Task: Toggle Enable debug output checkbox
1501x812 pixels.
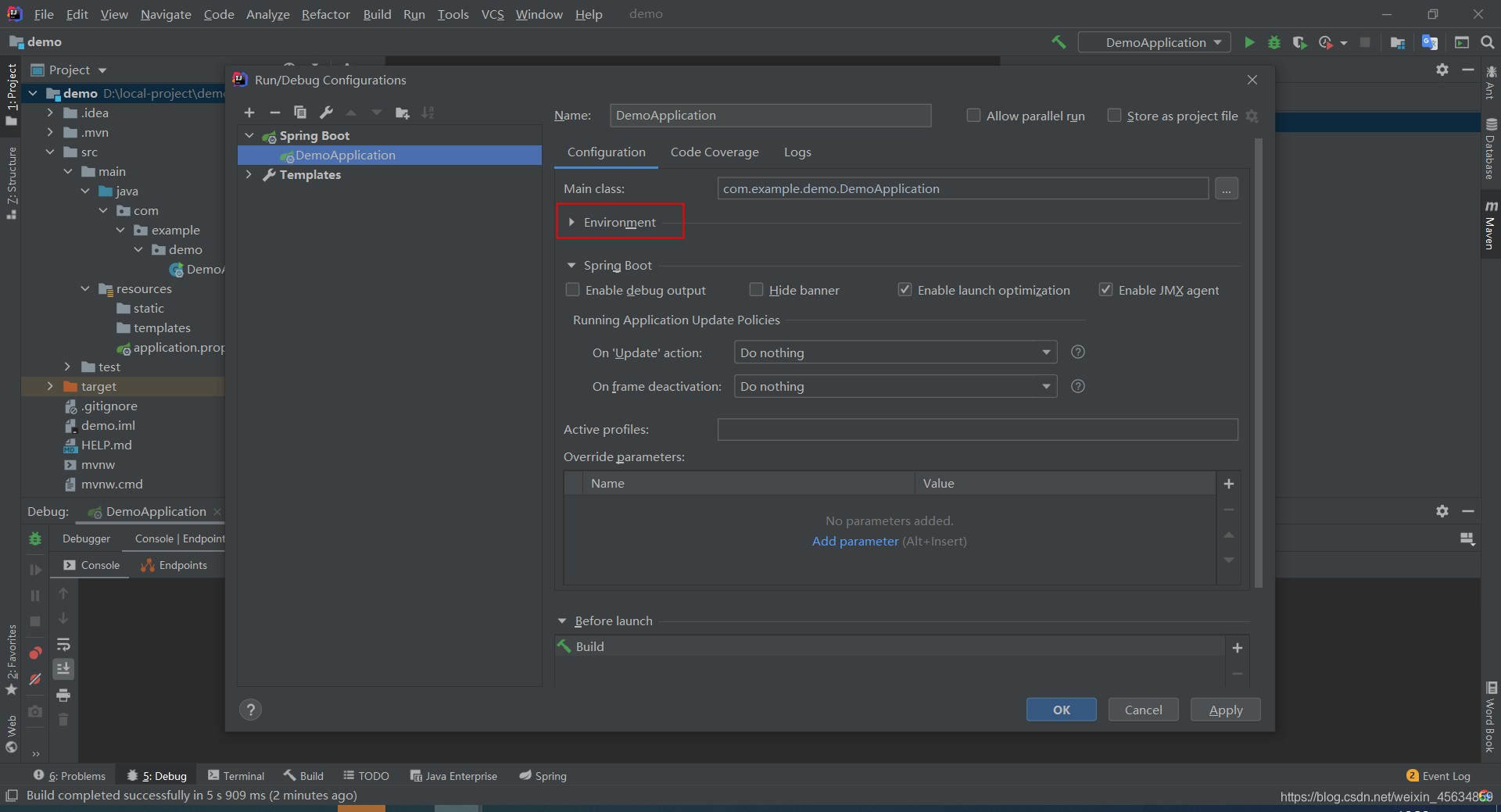Action: (x=572, y=290)
